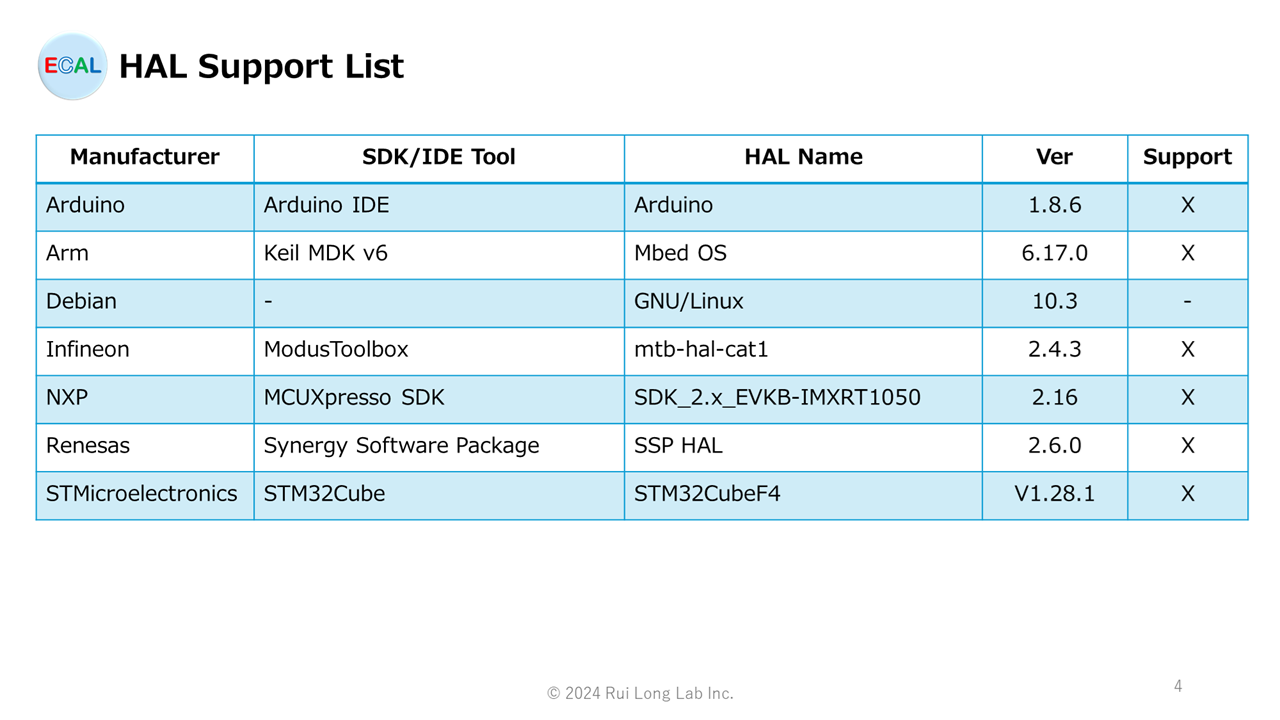The width and height of the screenshot is (1280, 720).
Task: Click the 'STMicroelectronics' cell
Action: pyautogui.click(x=145, y=494)
